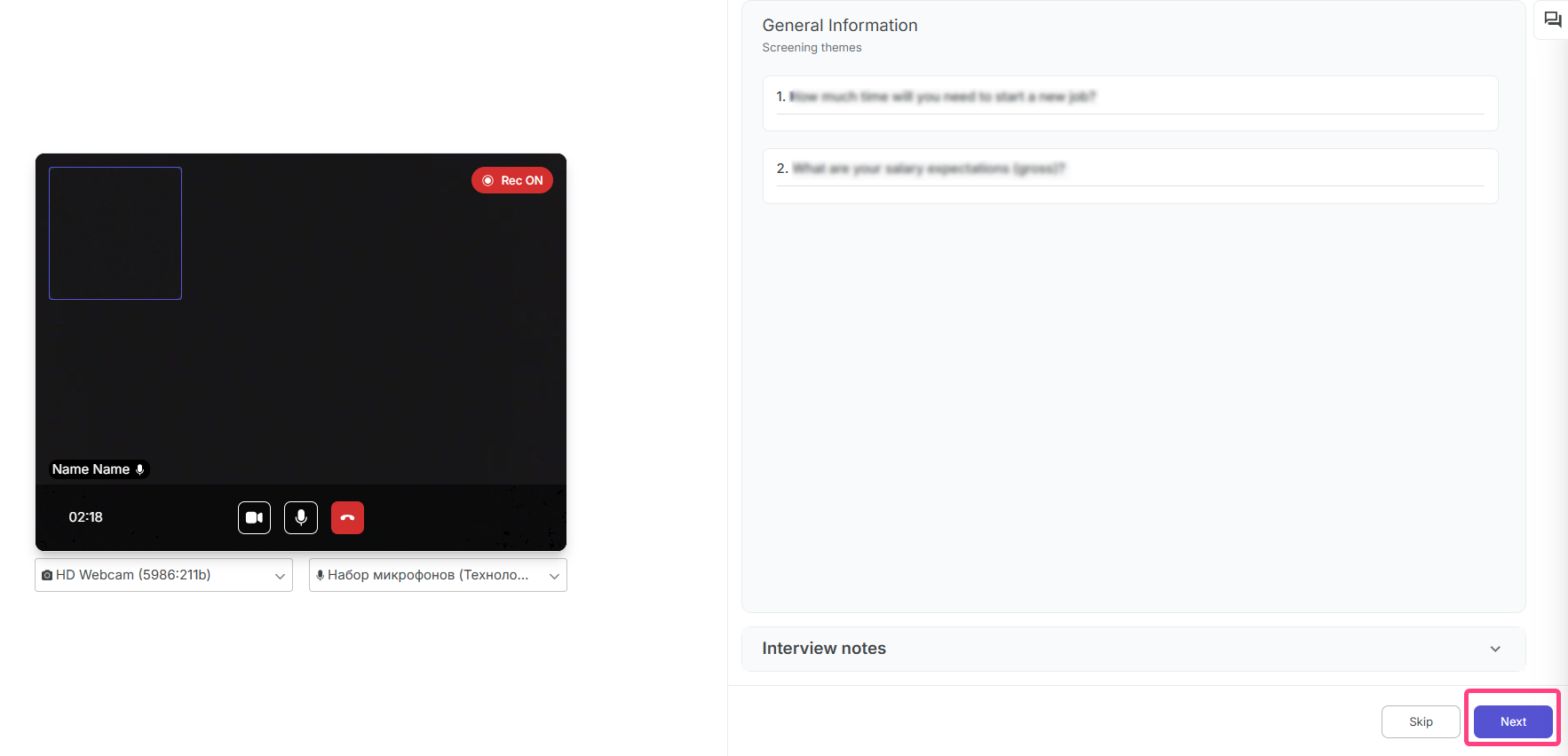Open the chat panel icon at top right
The height and width of the screenshot is (756, 1568).
pos(1552,20)
